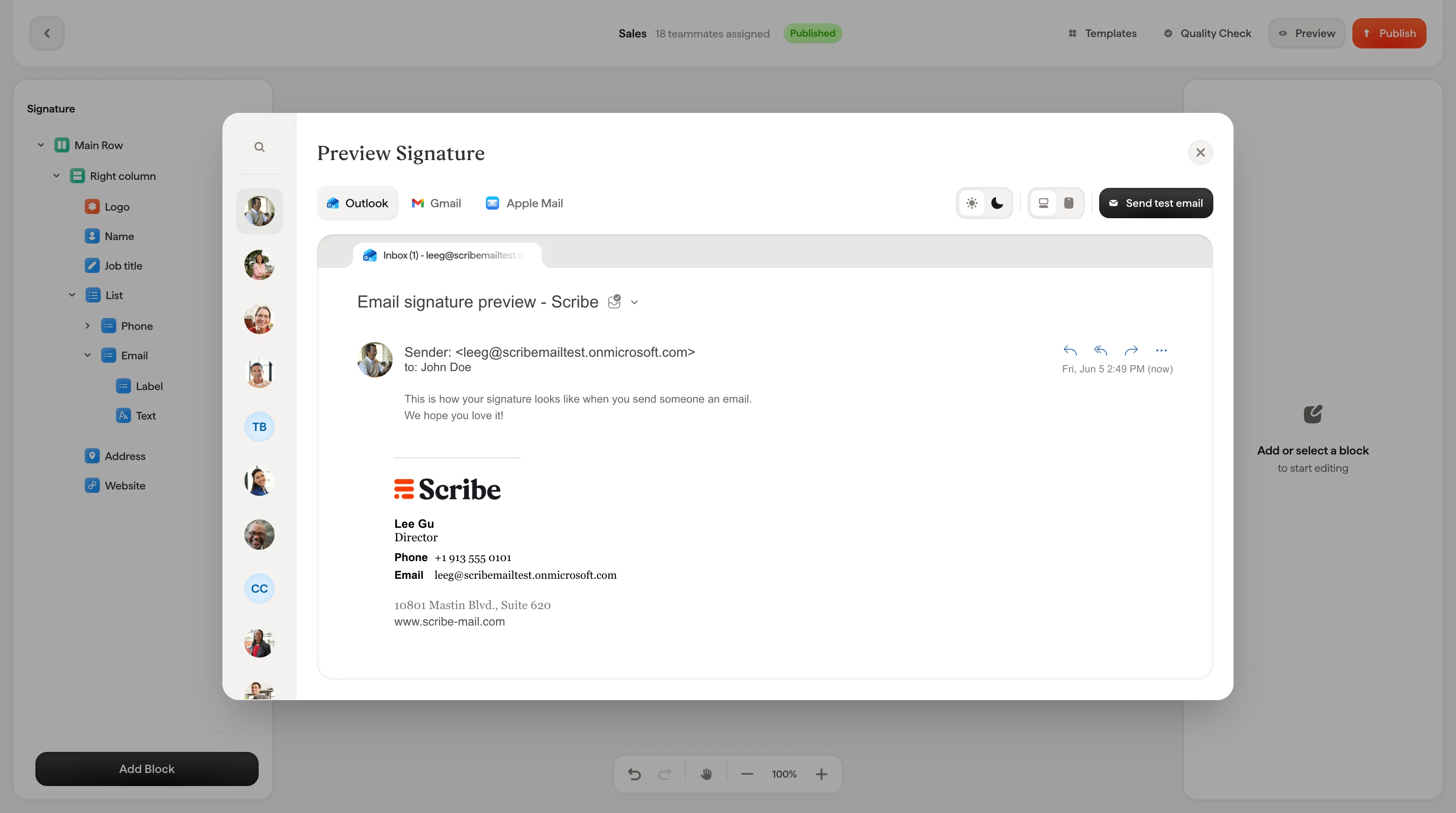Open Templates in the top bar
1456x813 pixels.
[1102, 33]
